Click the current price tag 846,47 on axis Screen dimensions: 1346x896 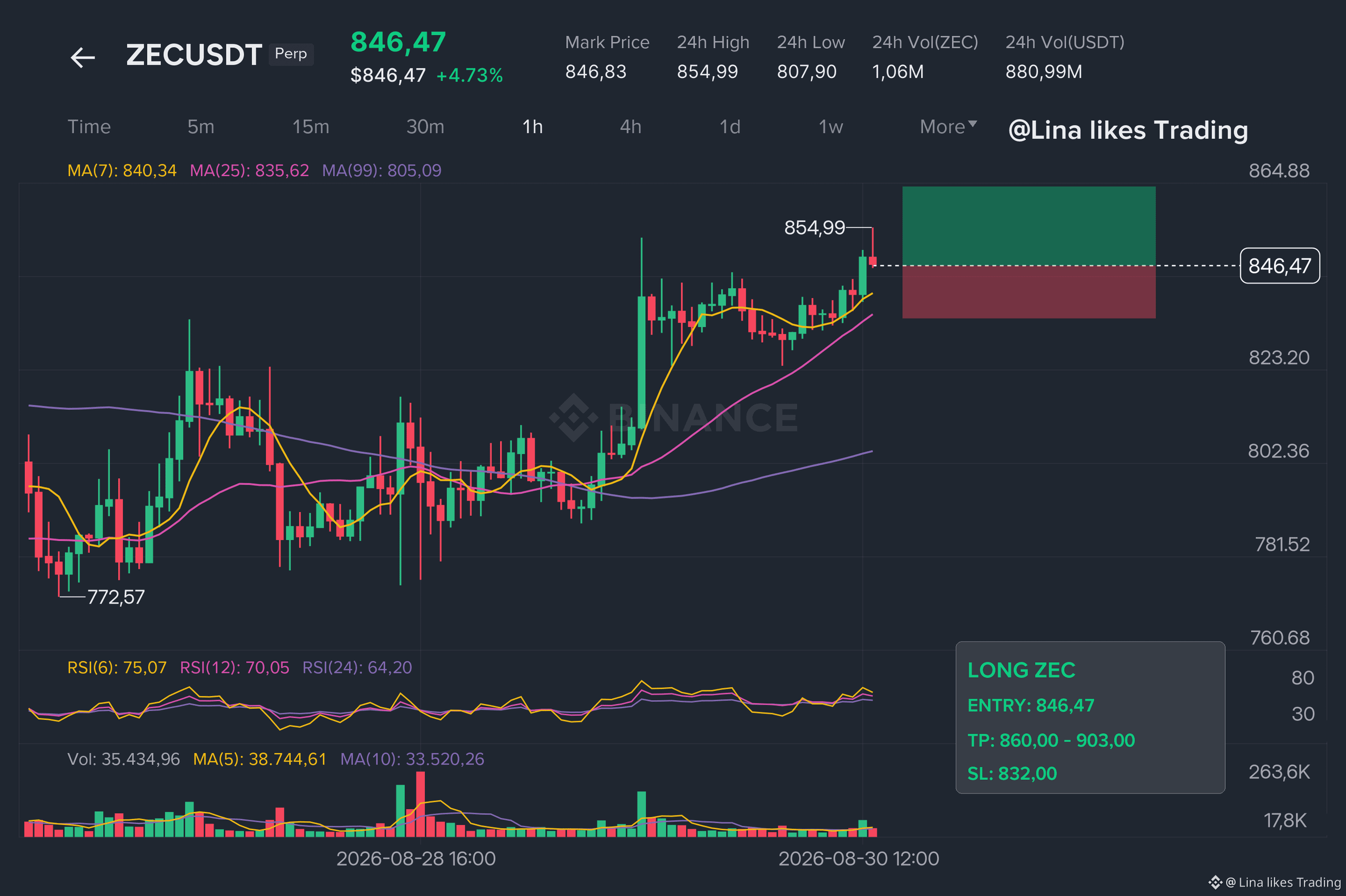pos(1280,266)
